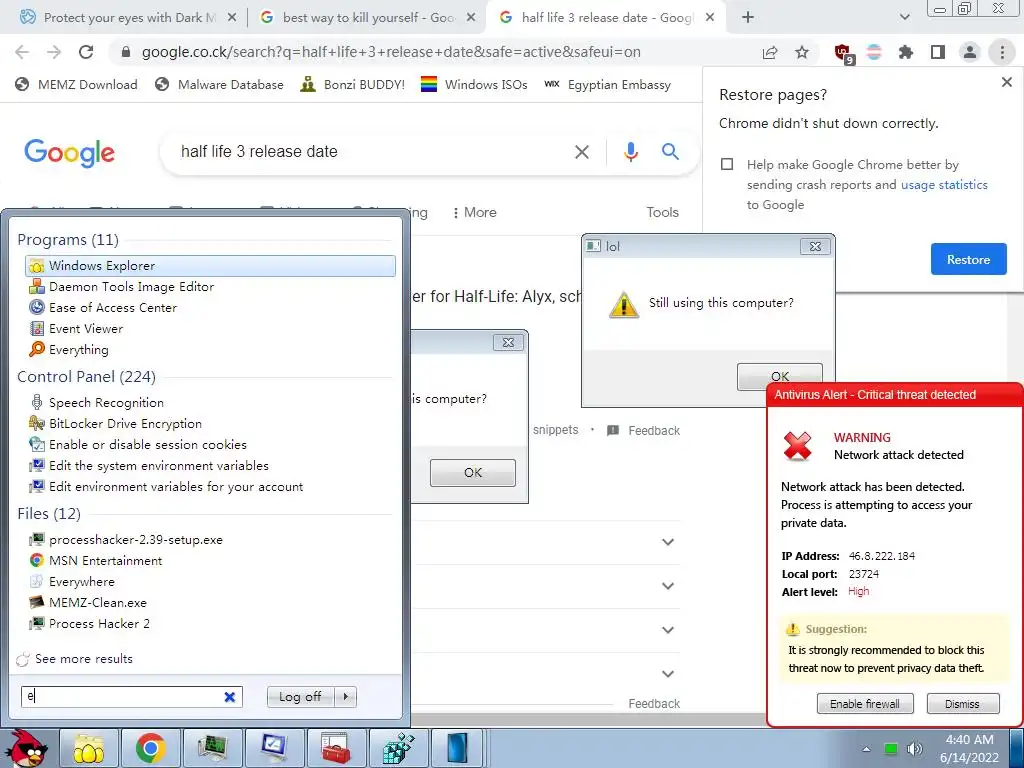Image resolution: width=1024 pixels, height=768 pixels.
Task: Switch to 'Protect your eyes with Dark M' tab
Action: pos(129,18)
